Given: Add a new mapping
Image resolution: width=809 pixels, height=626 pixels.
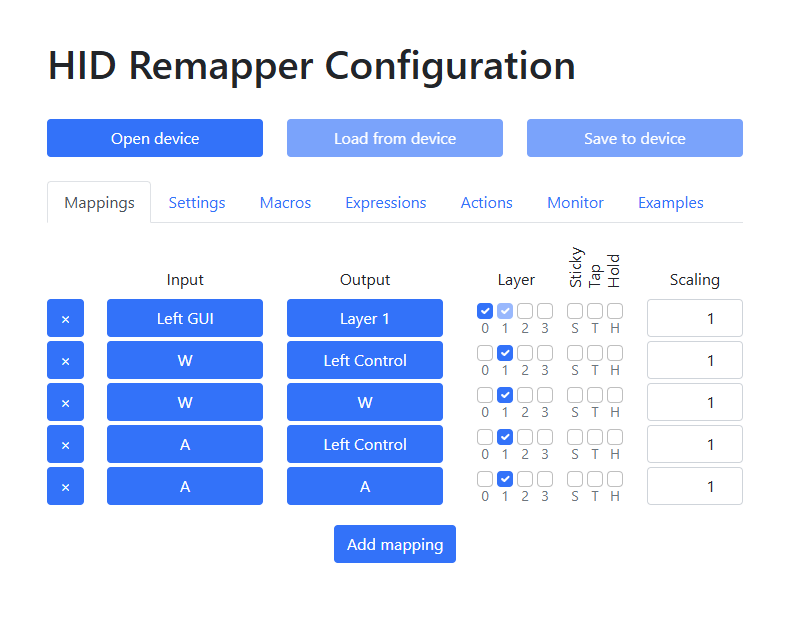Looking at the screenshot, I should tap(395, 544).
